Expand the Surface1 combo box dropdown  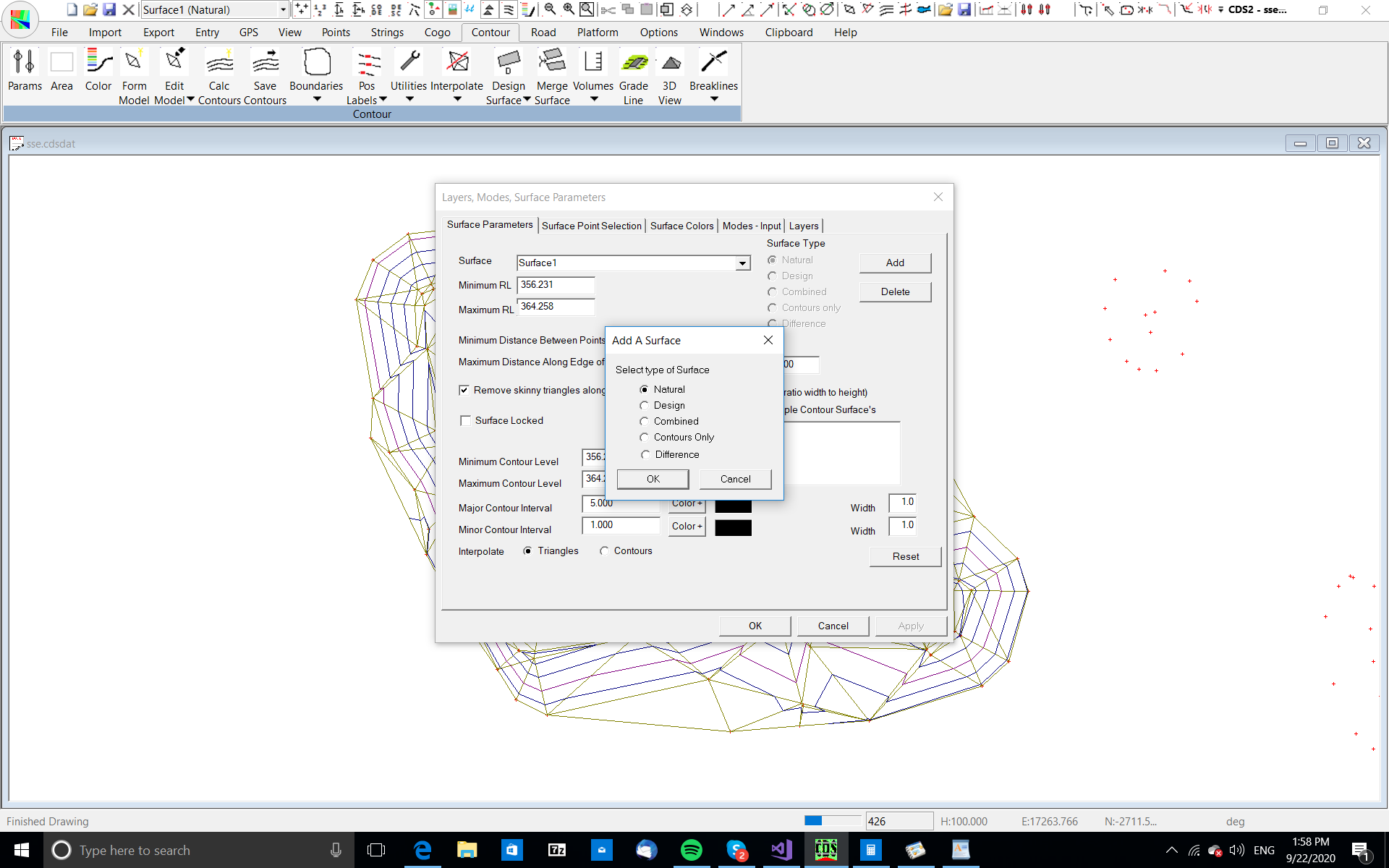(x=742, y=263)
